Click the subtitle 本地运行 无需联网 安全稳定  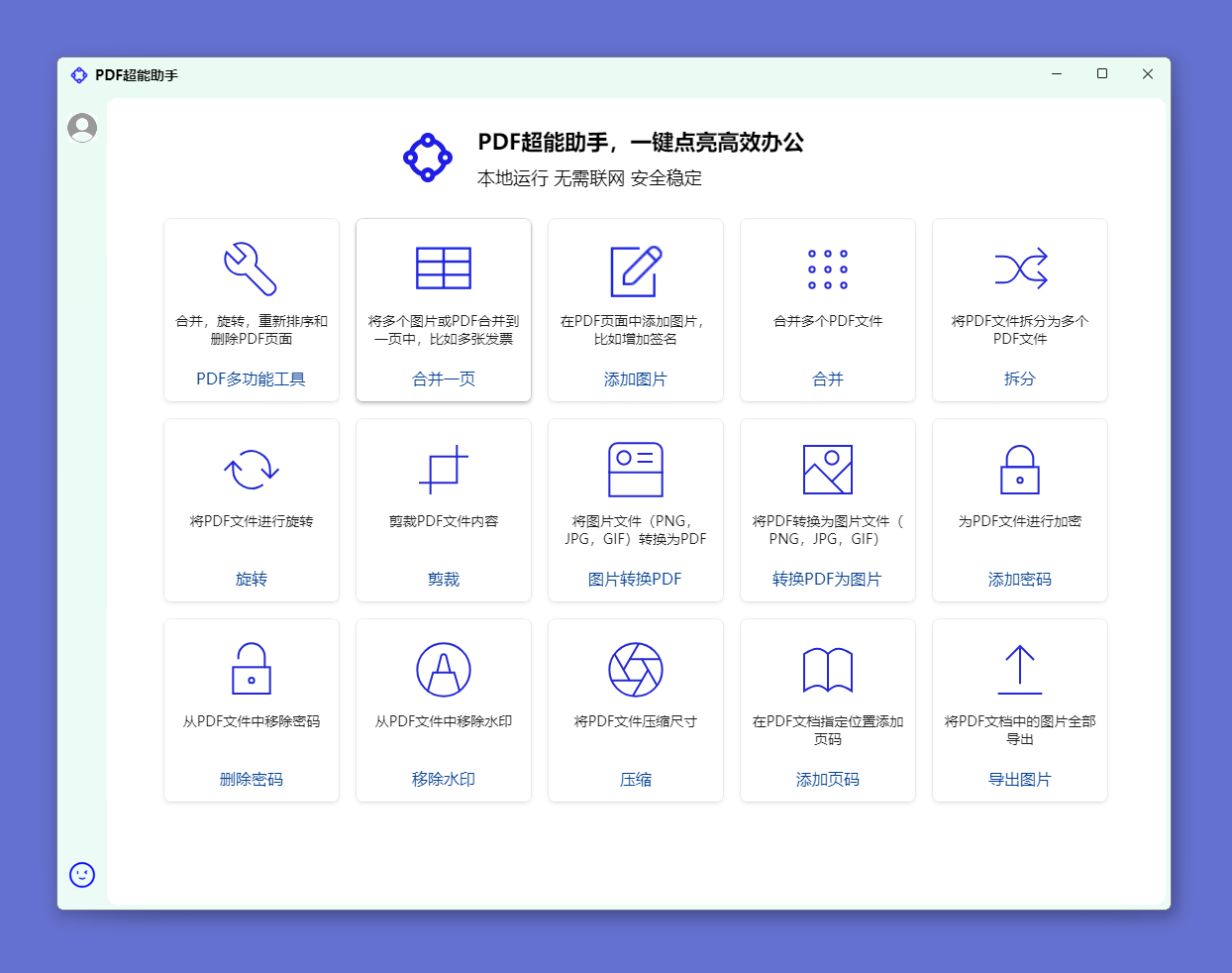590,178
